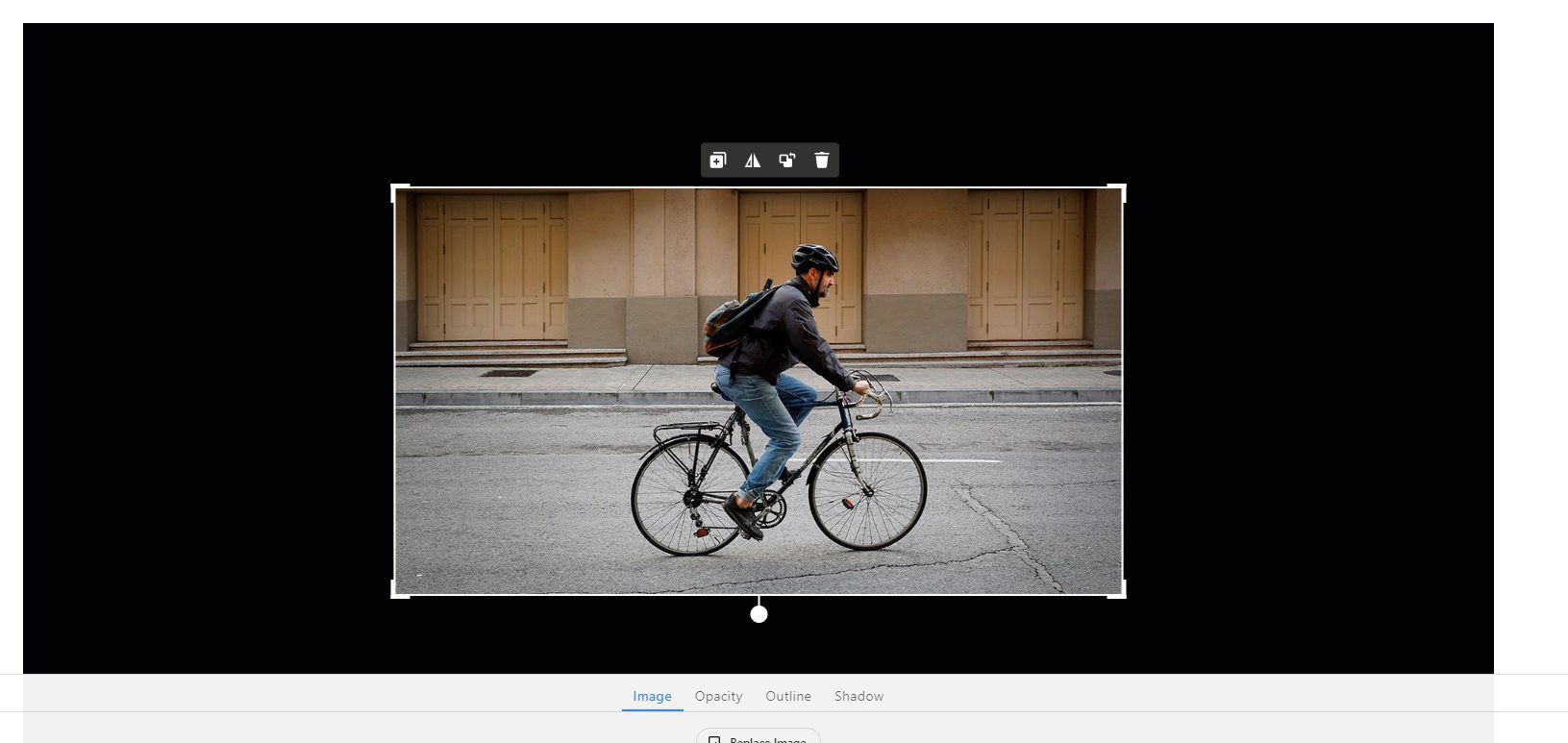Click the bicycle's front wheel in photo
This screenshot has height=743, width=1568.
coord(867,490)
